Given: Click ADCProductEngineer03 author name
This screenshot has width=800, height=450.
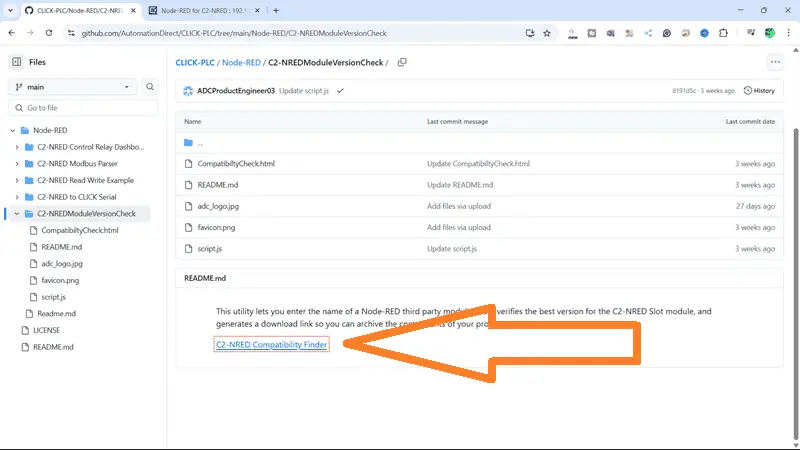Looking at the screenshot, I should click(236, 91).
